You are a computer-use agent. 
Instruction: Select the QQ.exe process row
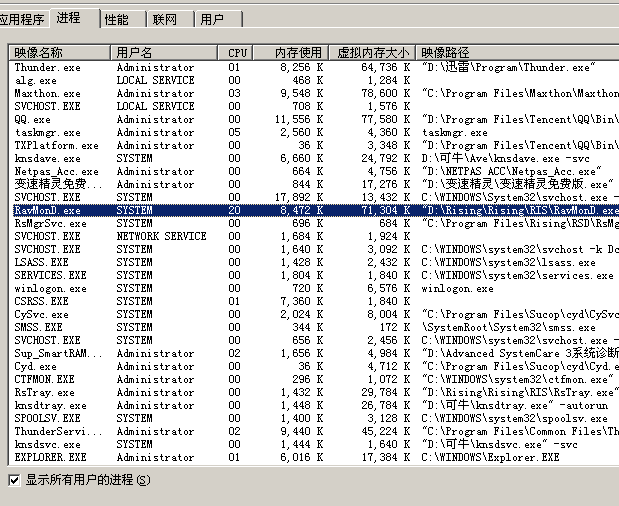(x=314, y=119)
